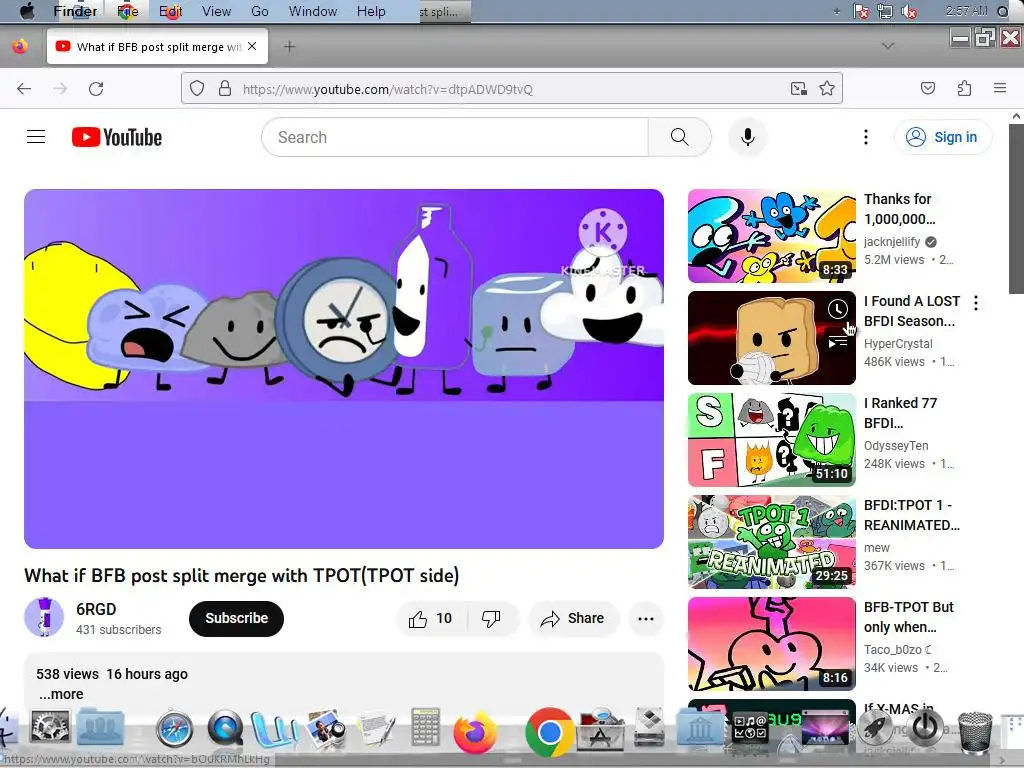
Task: Open Google Chrome from the dock
Action: tap(550, 732)
